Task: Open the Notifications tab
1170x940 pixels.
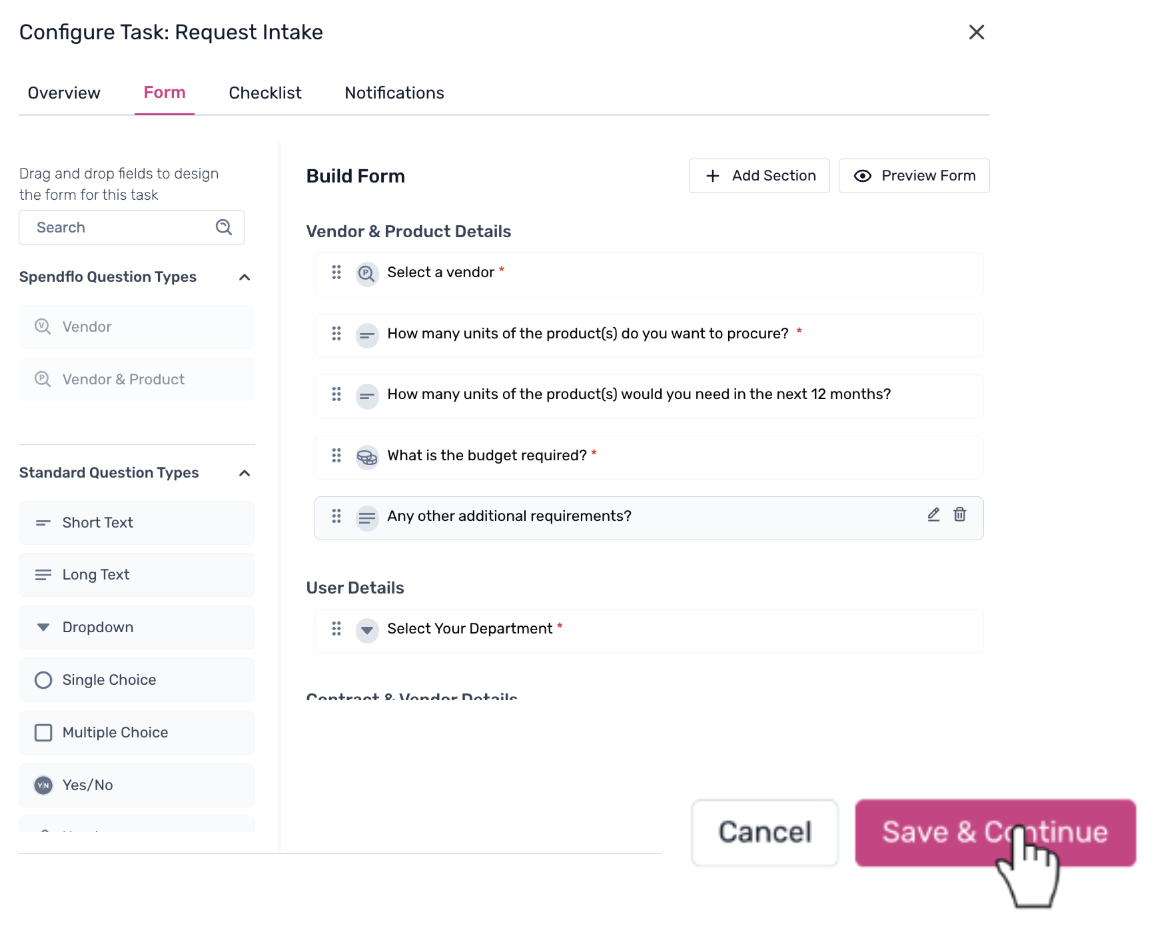Action: [394, 93]
